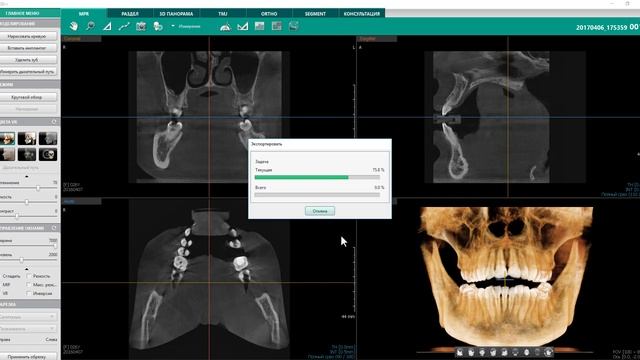Select third VR preset thumbnail in top row
The width and height of the screenshot is (640, 360).
[48, 138]
